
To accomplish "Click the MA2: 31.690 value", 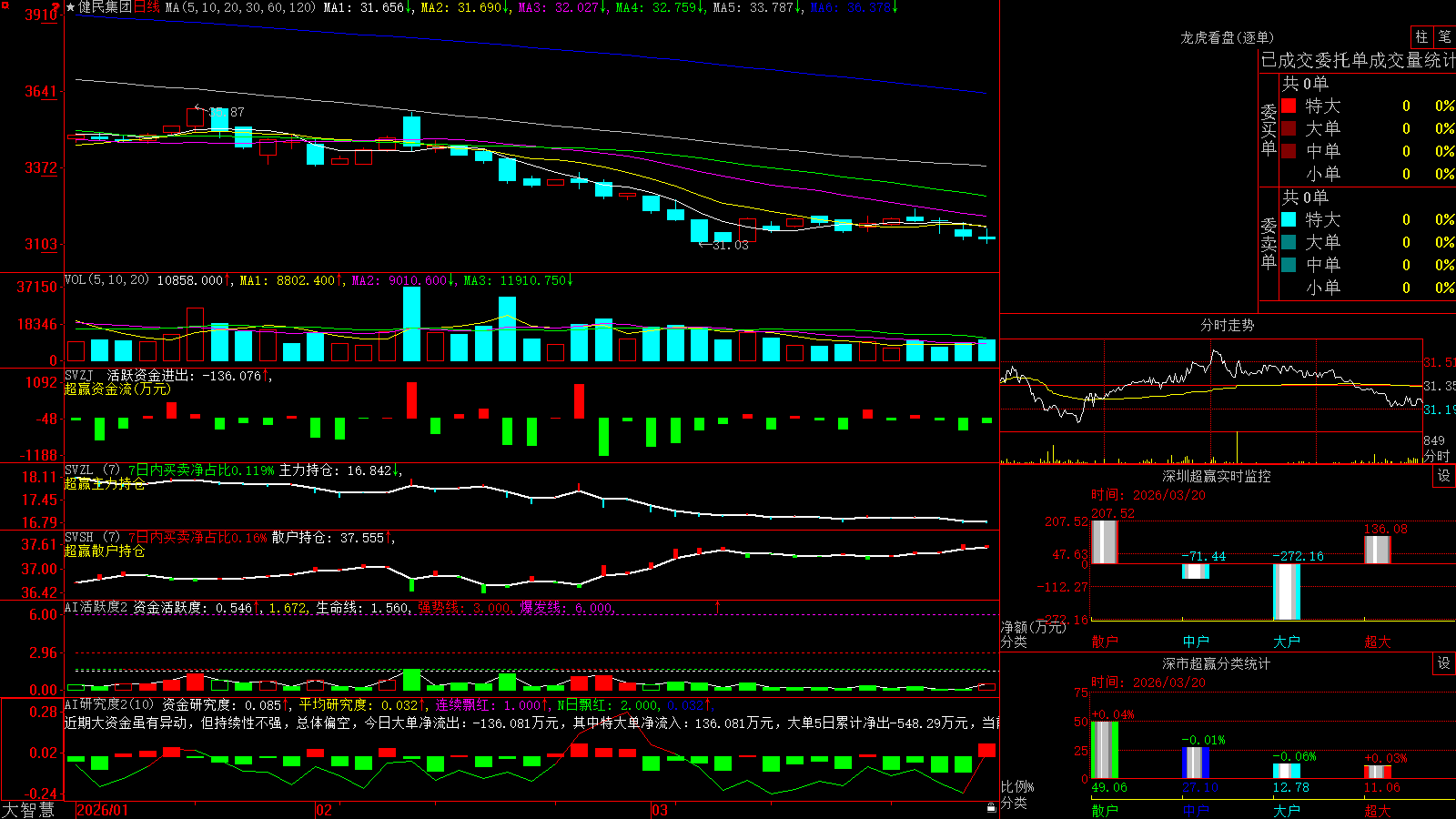I will coord(466,7).
